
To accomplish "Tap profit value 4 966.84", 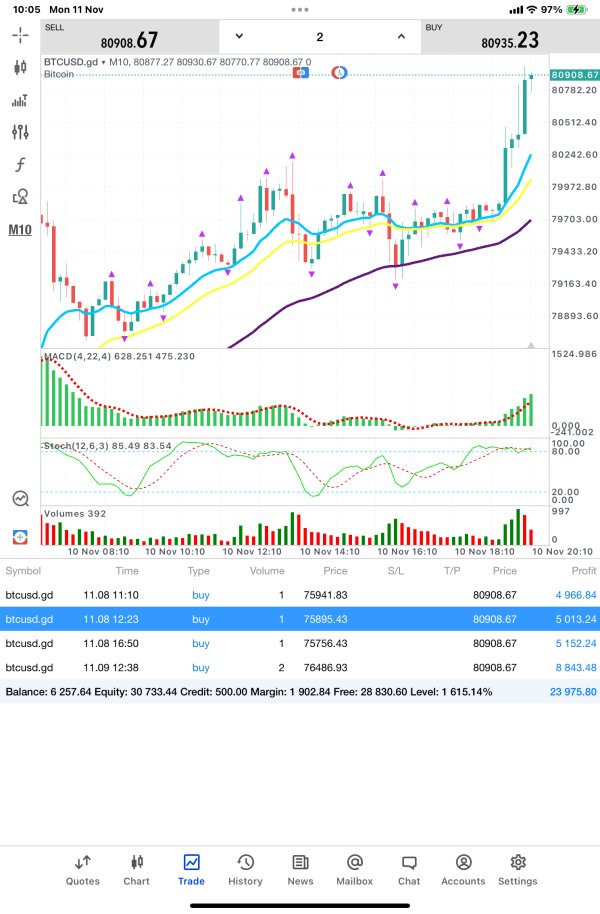I will click(x=576, y=595).
